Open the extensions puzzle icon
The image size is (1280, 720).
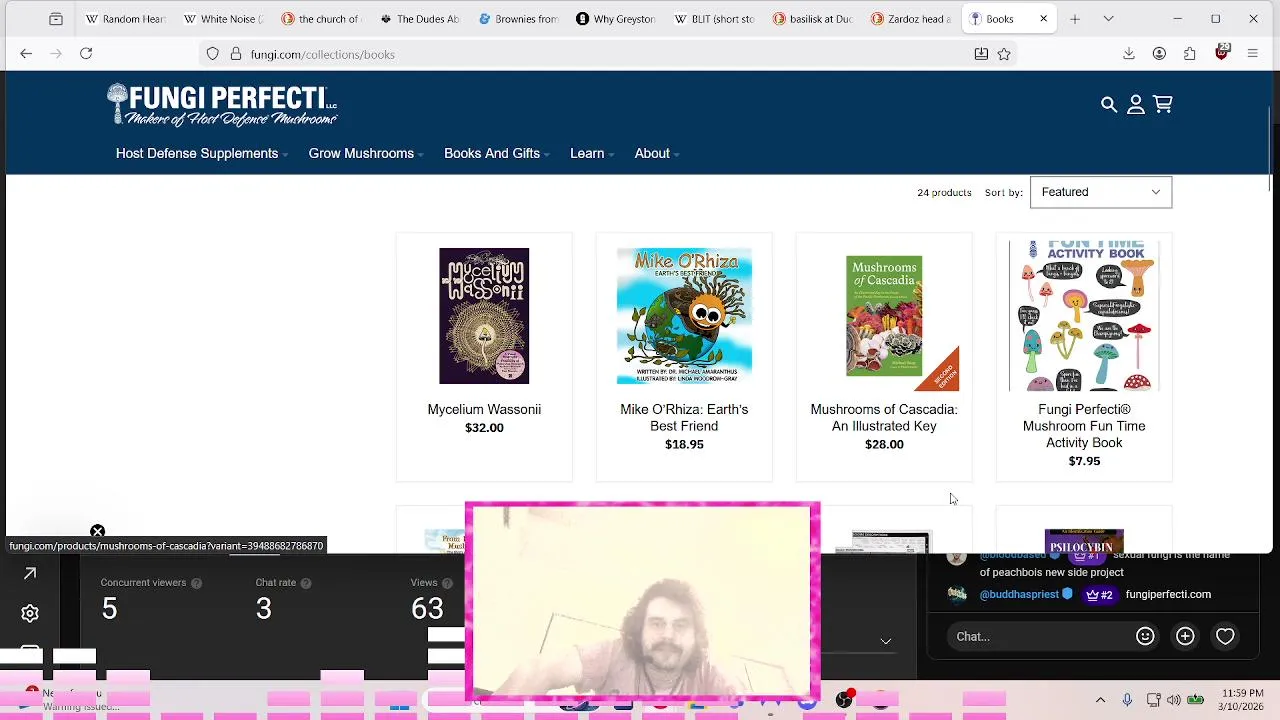click(x=1190, y=54)
